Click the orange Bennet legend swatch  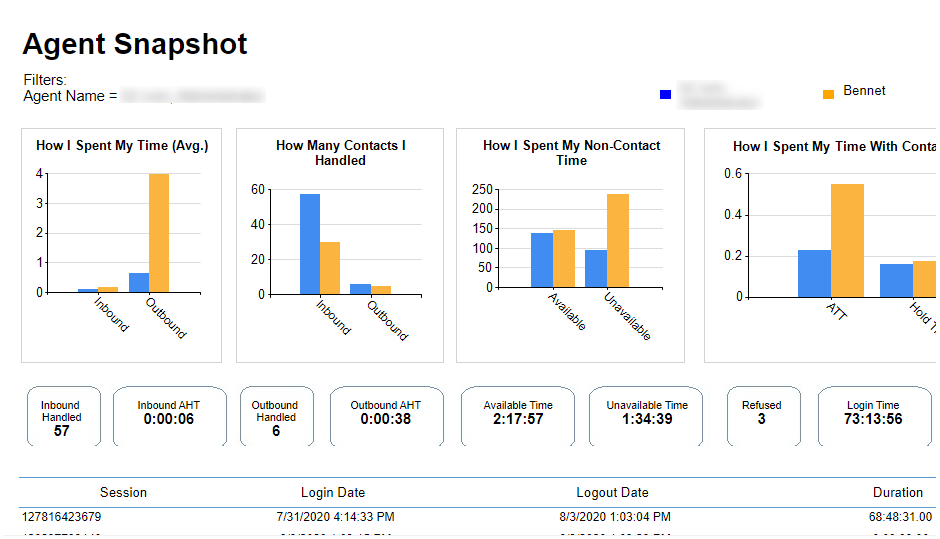(828, 94)
